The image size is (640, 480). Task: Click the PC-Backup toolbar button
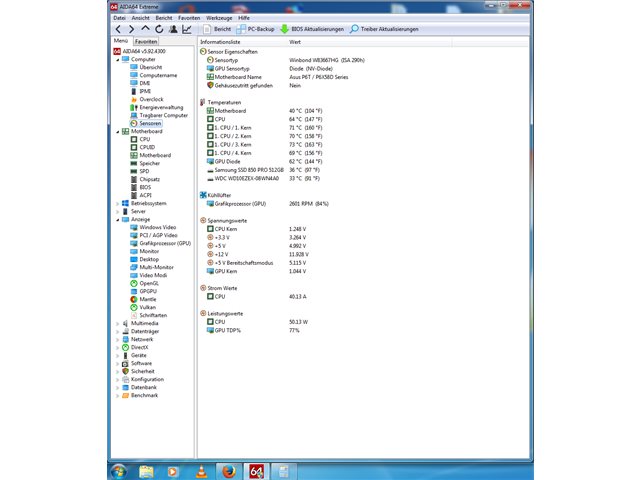pos(256,29)
